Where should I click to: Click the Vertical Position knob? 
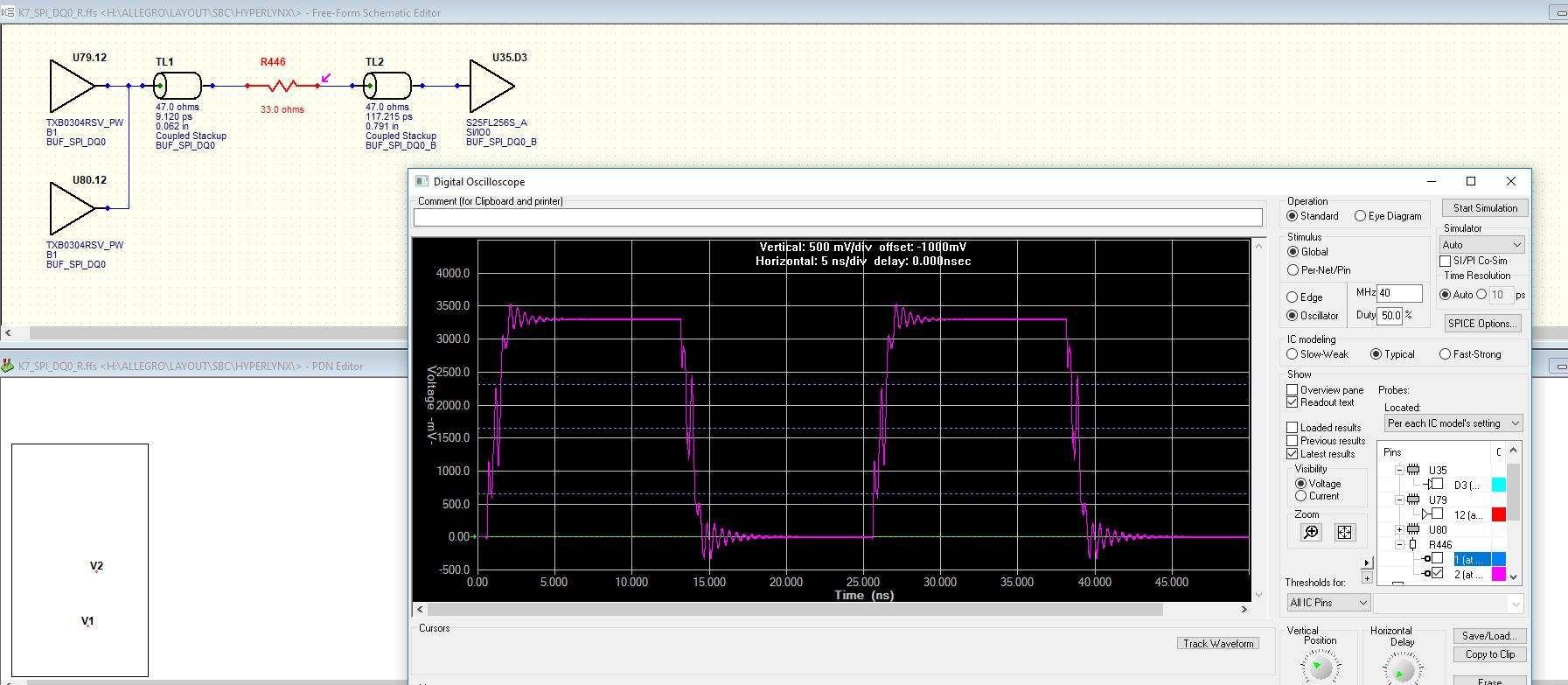[1320, 668]
